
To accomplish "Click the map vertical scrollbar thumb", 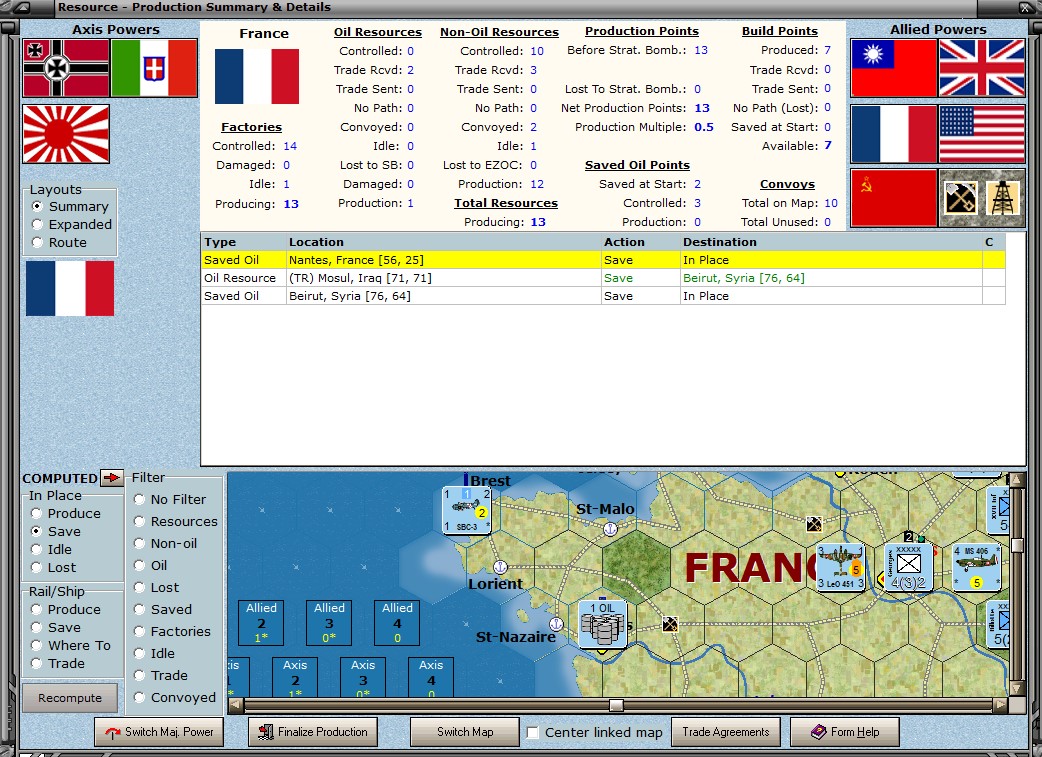I will click(x=1017, y=545).
